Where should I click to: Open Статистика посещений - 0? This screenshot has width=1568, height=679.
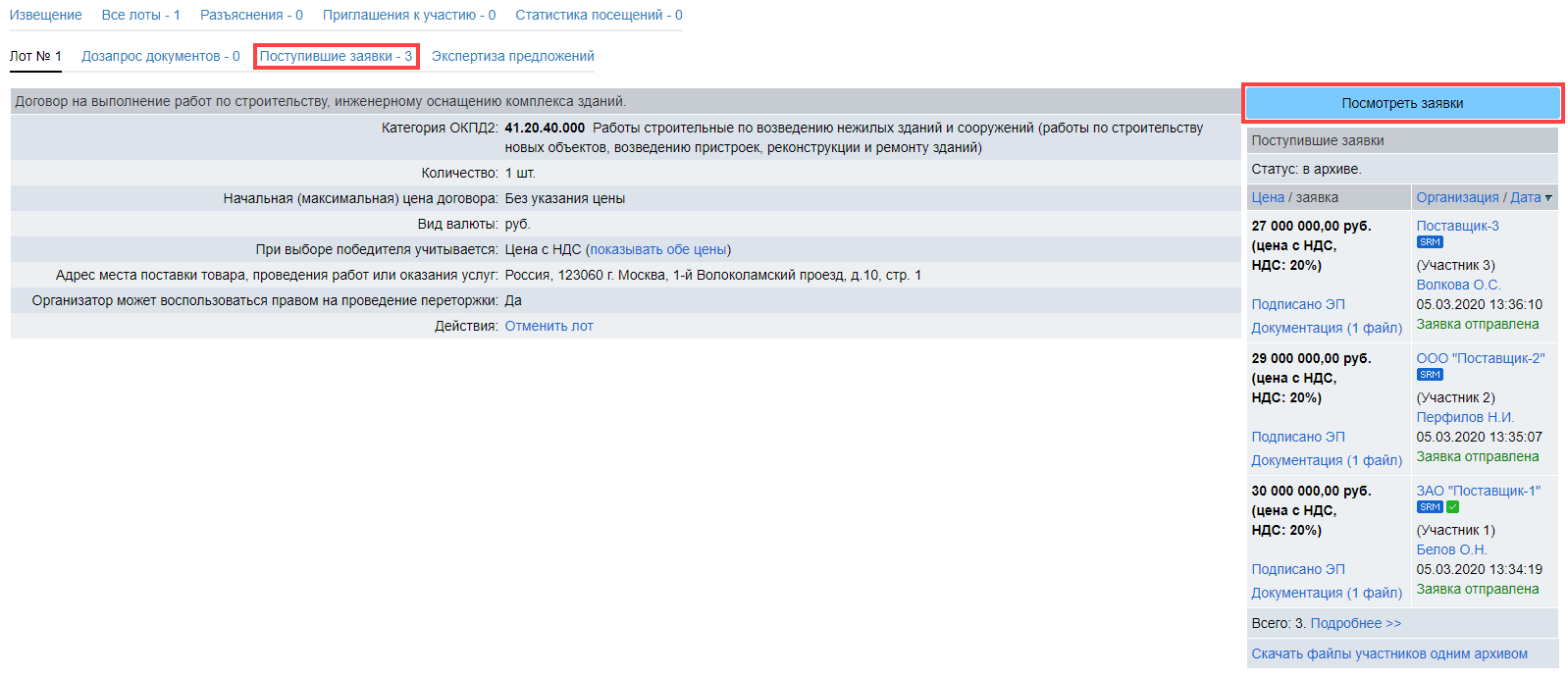(599, 15)
